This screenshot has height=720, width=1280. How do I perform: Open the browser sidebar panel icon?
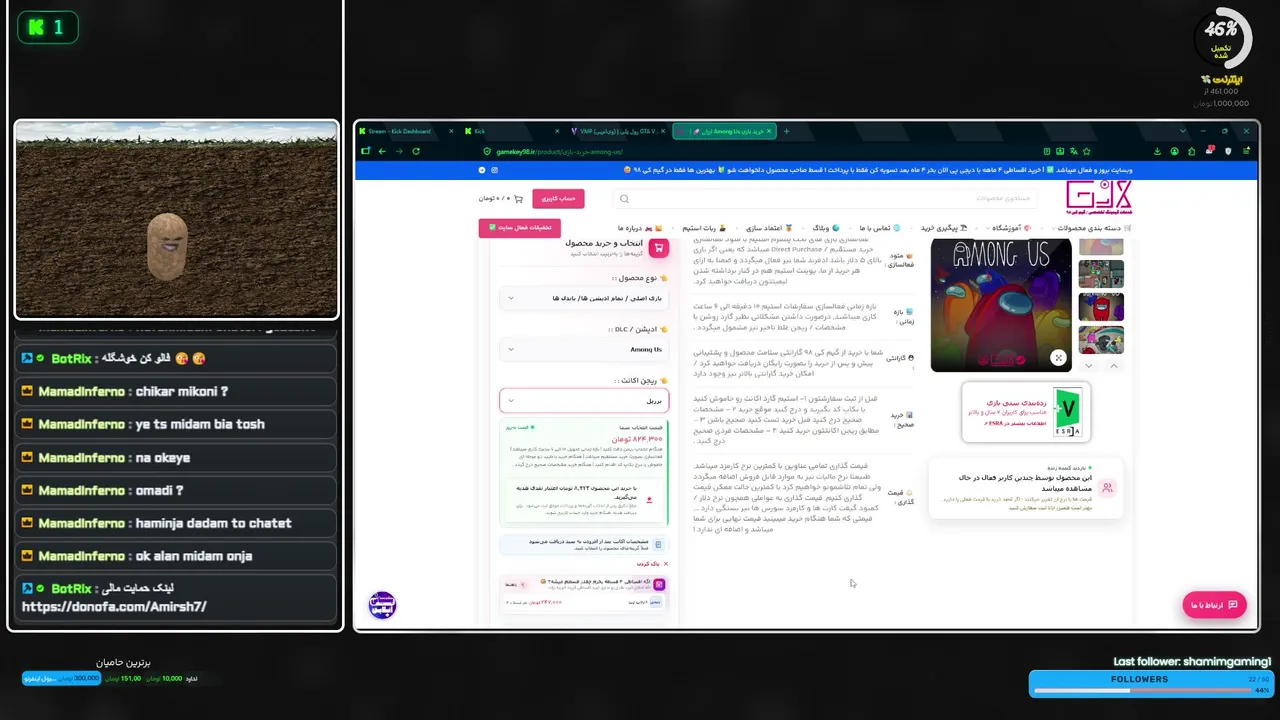365,151
